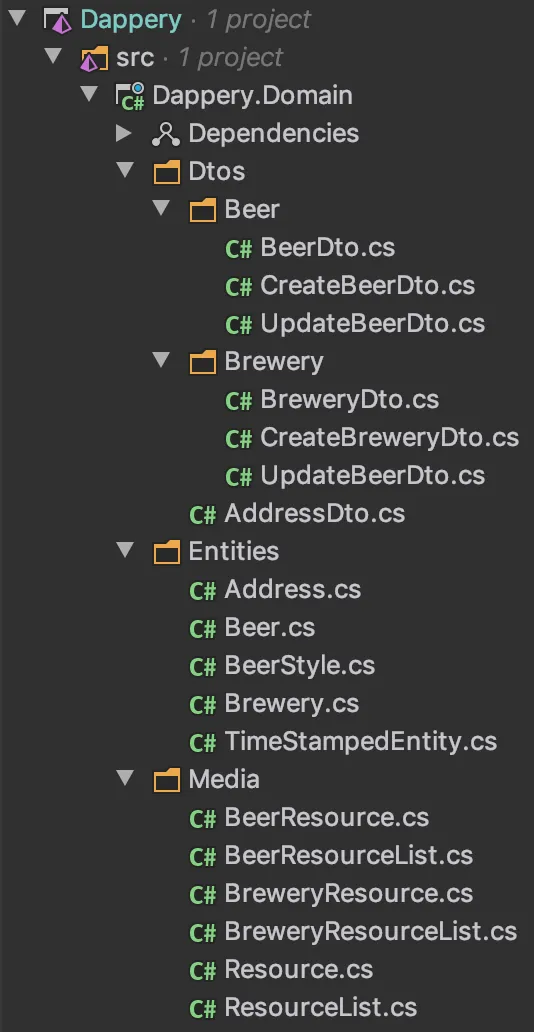Click the C# icon beside BeerDto.cs
The height and width of the screenshot is (1032, 534).
pos(238,248)
